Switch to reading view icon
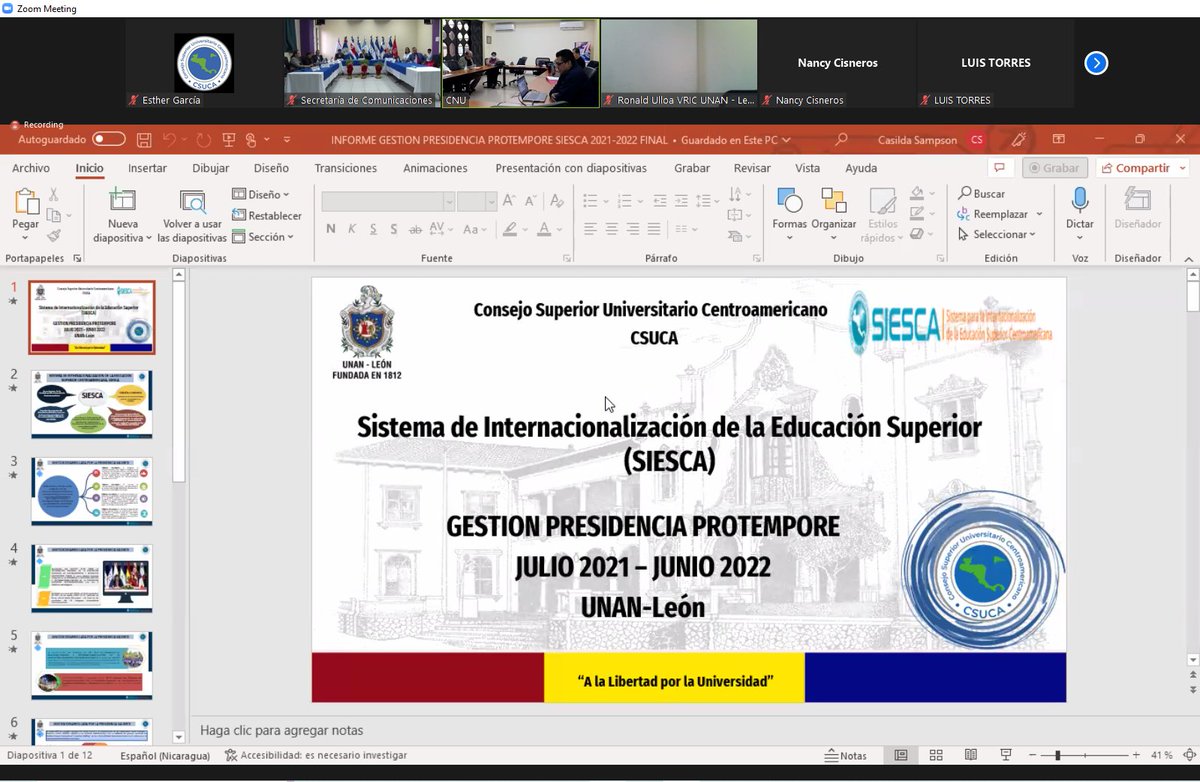 coord(970,755)
